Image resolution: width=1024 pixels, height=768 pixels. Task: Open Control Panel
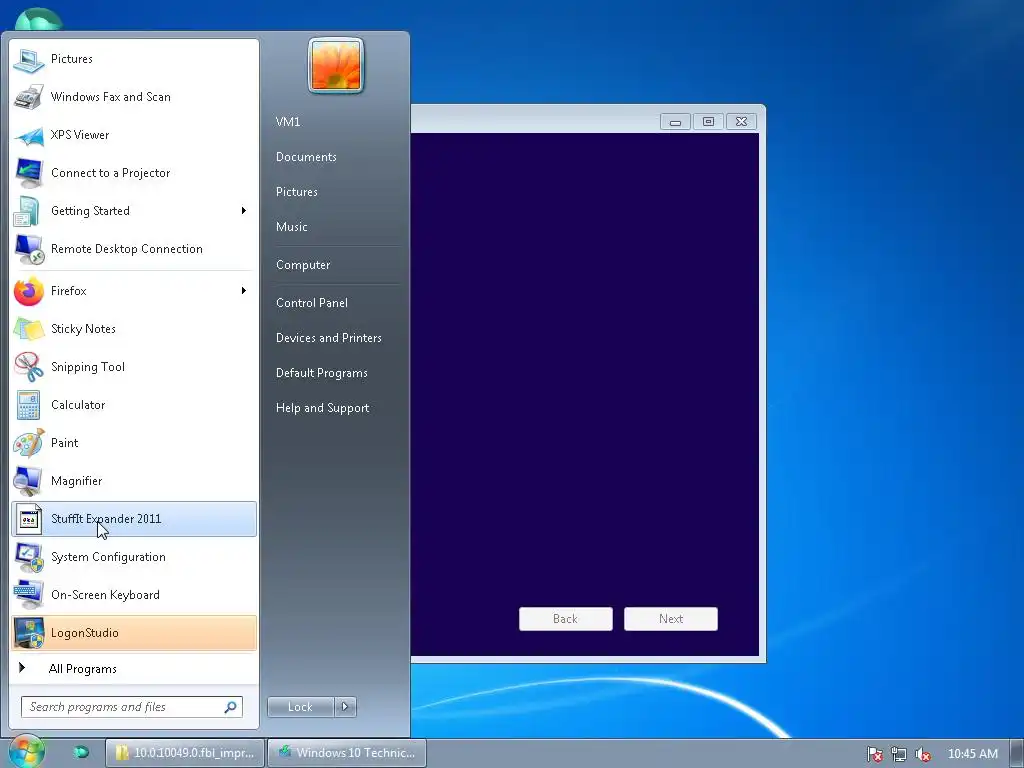[312, 303]
